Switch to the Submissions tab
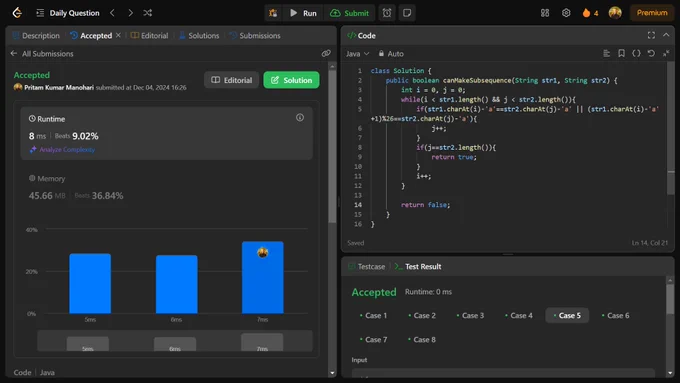 [x=255, y=36]
